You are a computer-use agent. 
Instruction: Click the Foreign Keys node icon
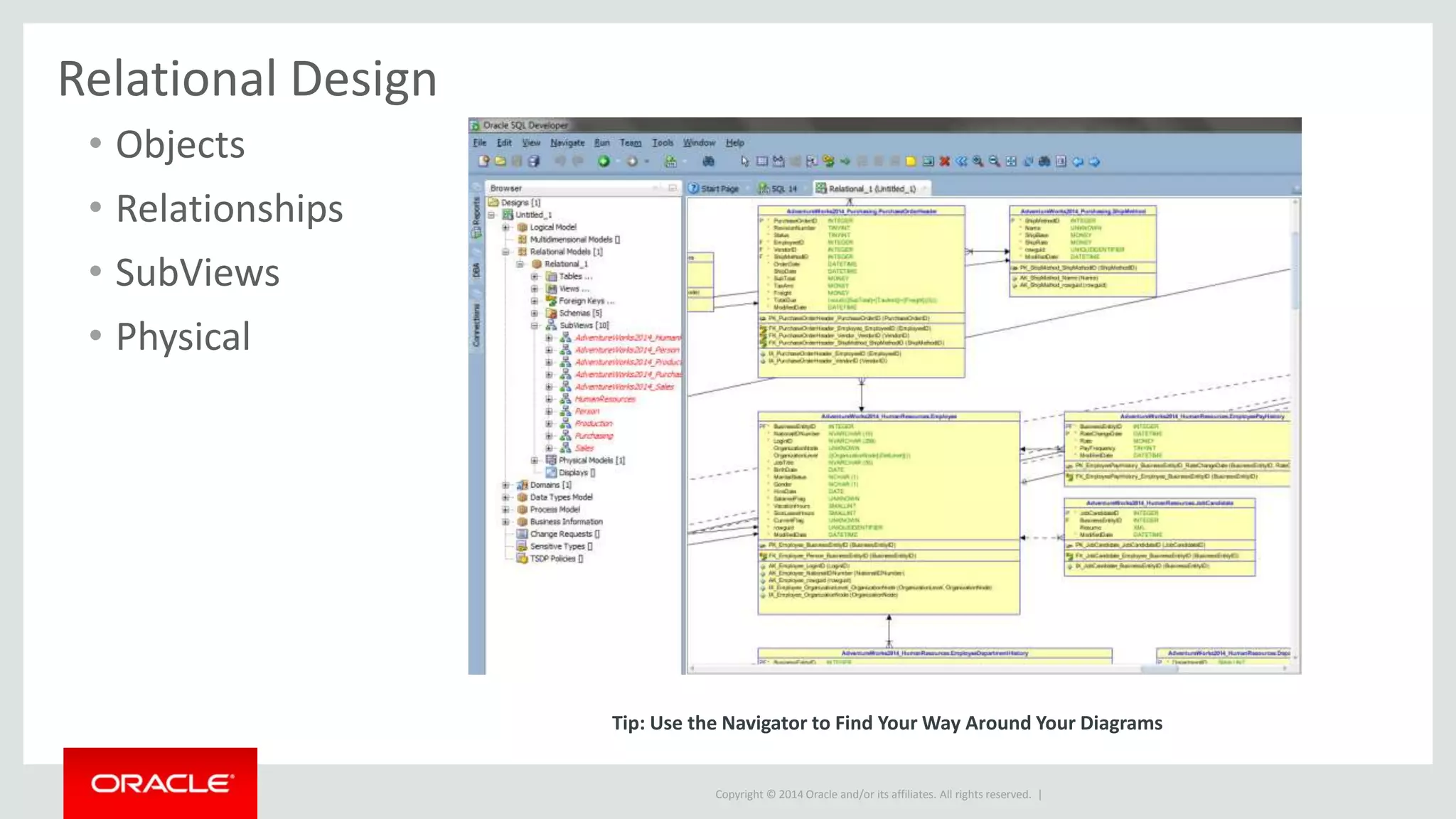(551, 301)
